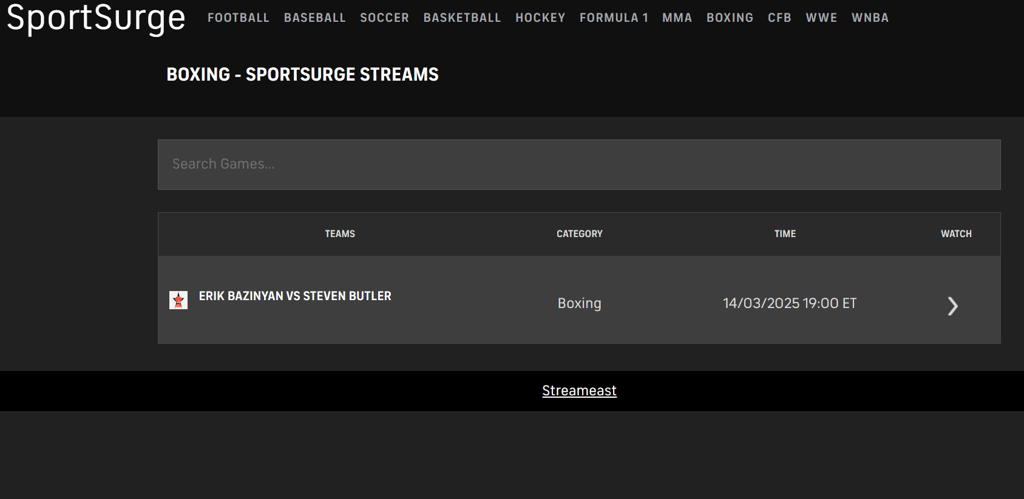Screen dimensions: 1024x499
Task: Click the watch arrow for Bazinyan fight
Action: [x=953, y=306]
